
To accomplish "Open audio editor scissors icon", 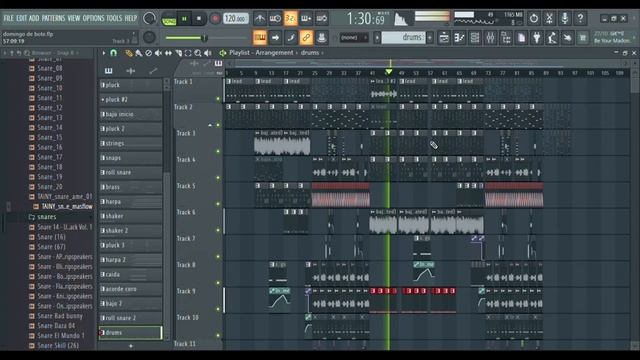I will pos(549,18).
